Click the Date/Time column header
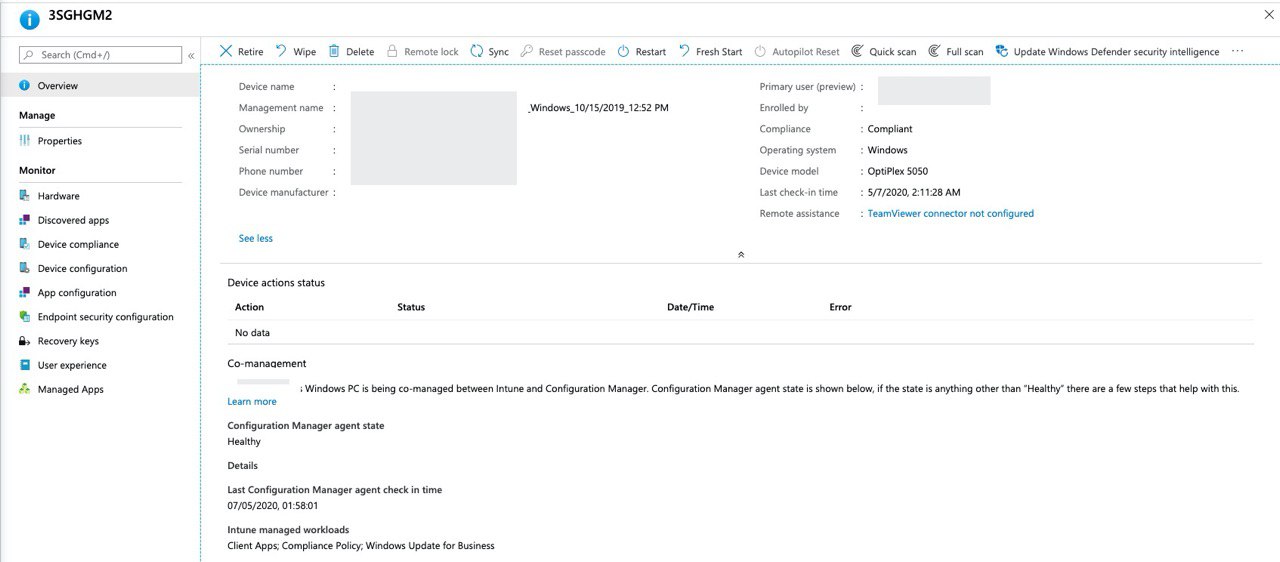The width and height of the screenshot is (1280, 562). coord(691,307)
